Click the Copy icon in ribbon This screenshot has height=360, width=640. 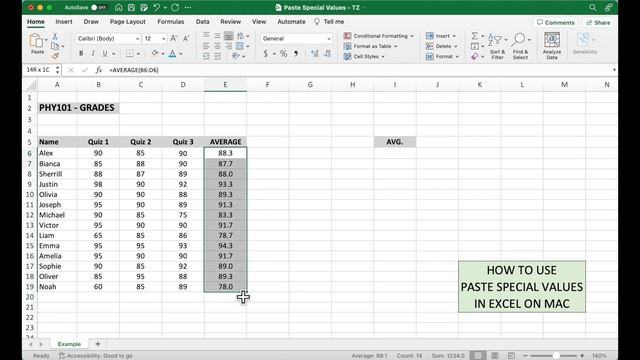[x=55, y=46]
